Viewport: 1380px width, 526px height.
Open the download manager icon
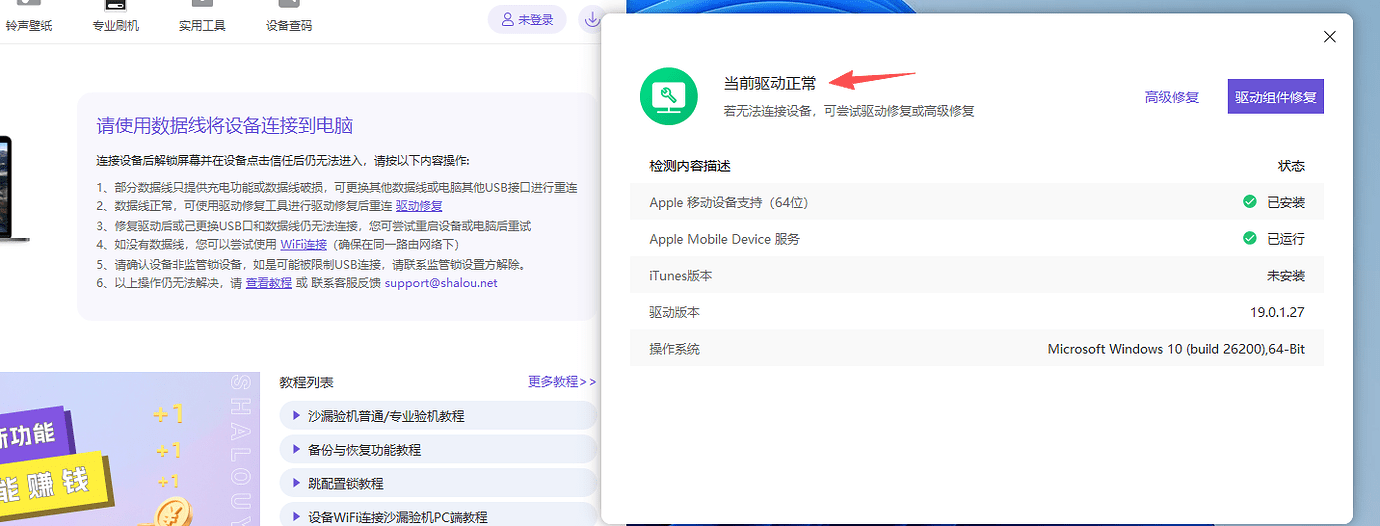point(592,19)
